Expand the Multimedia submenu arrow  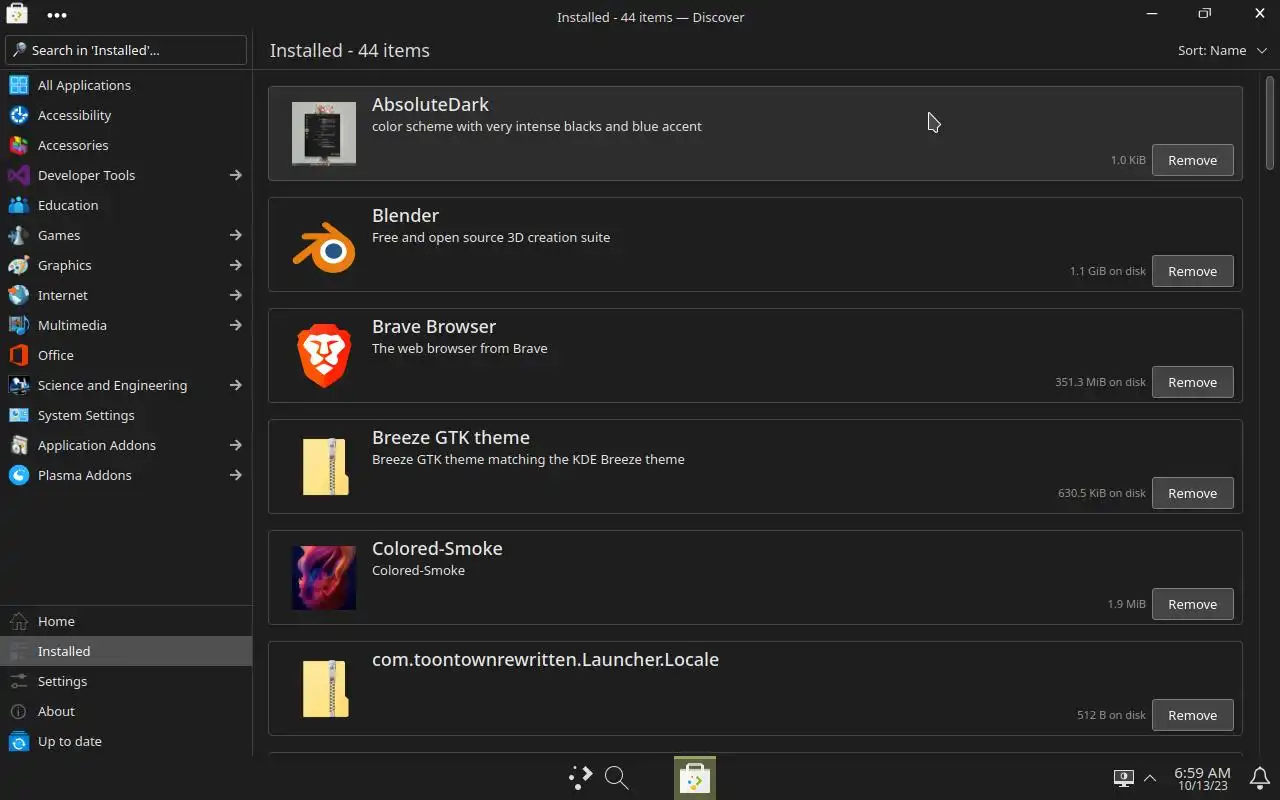236,325
